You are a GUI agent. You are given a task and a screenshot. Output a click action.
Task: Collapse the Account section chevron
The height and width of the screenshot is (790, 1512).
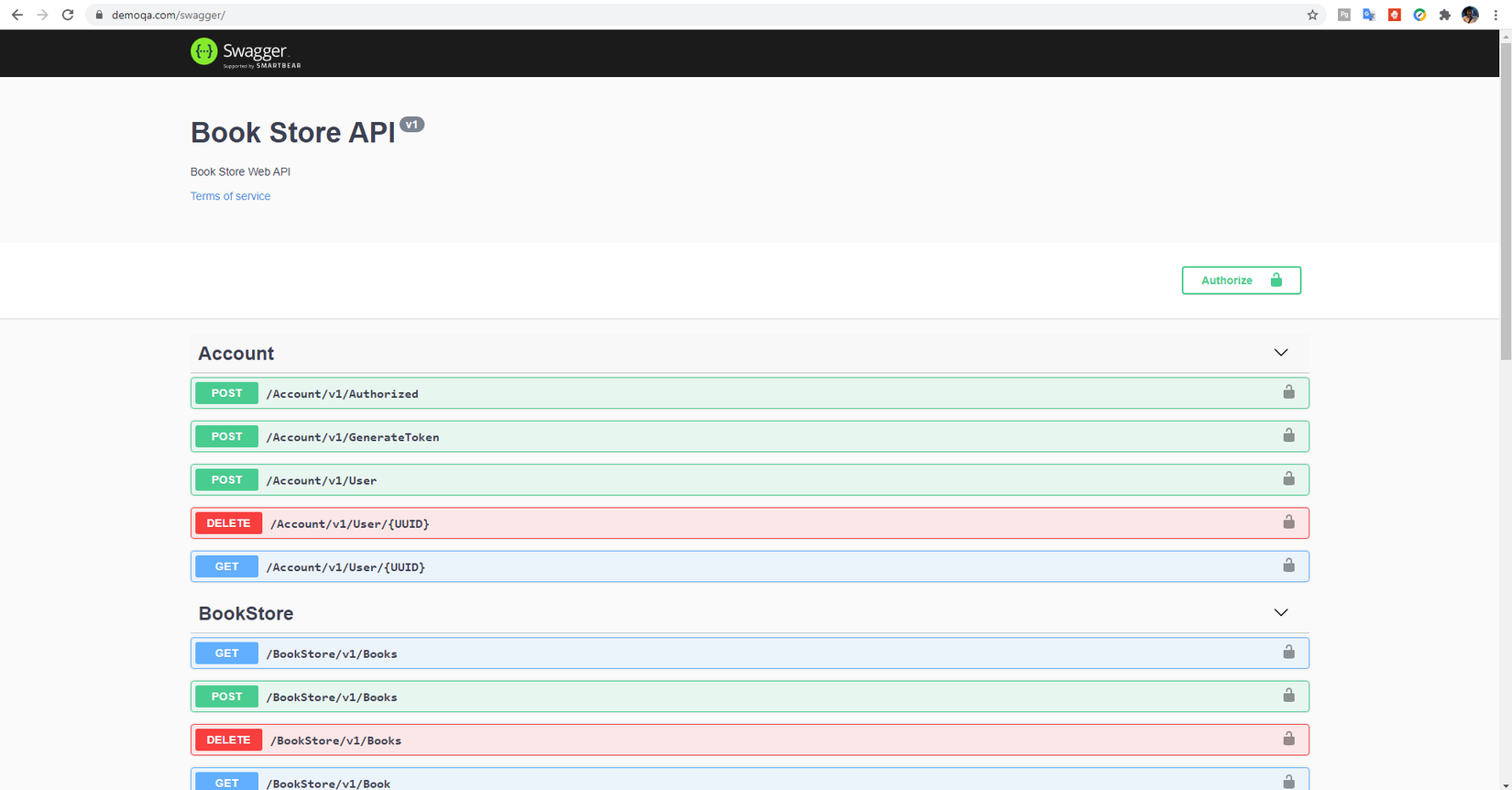(x=1281, y=353)
